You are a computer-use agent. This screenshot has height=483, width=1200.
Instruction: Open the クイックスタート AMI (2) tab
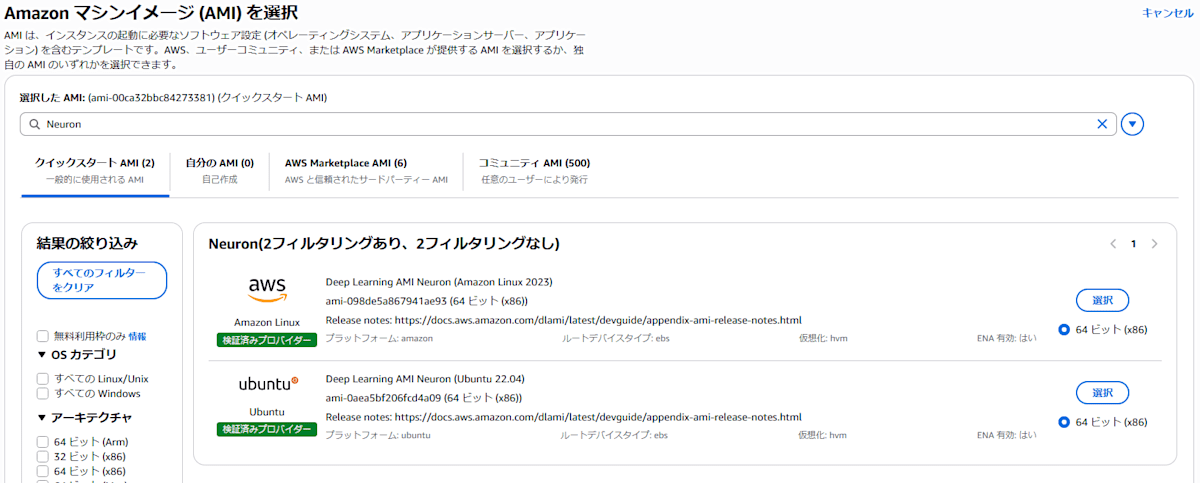point(95,170)
